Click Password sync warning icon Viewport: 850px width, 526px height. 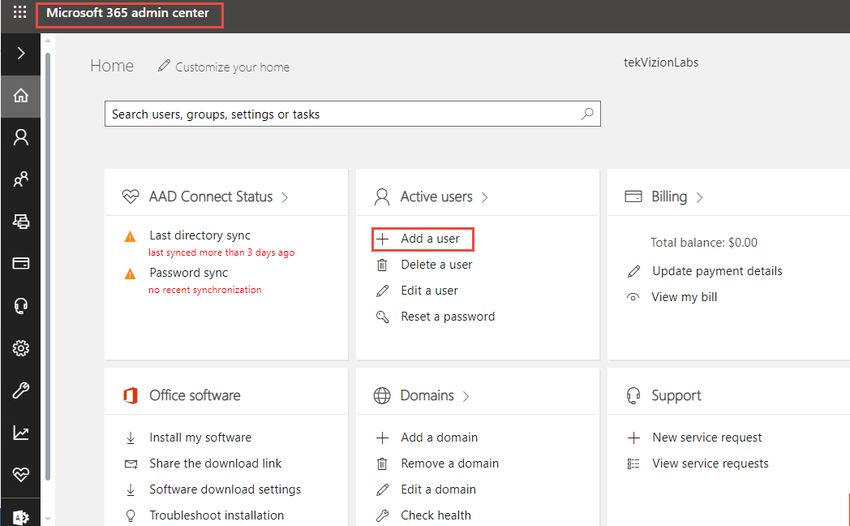130,274
